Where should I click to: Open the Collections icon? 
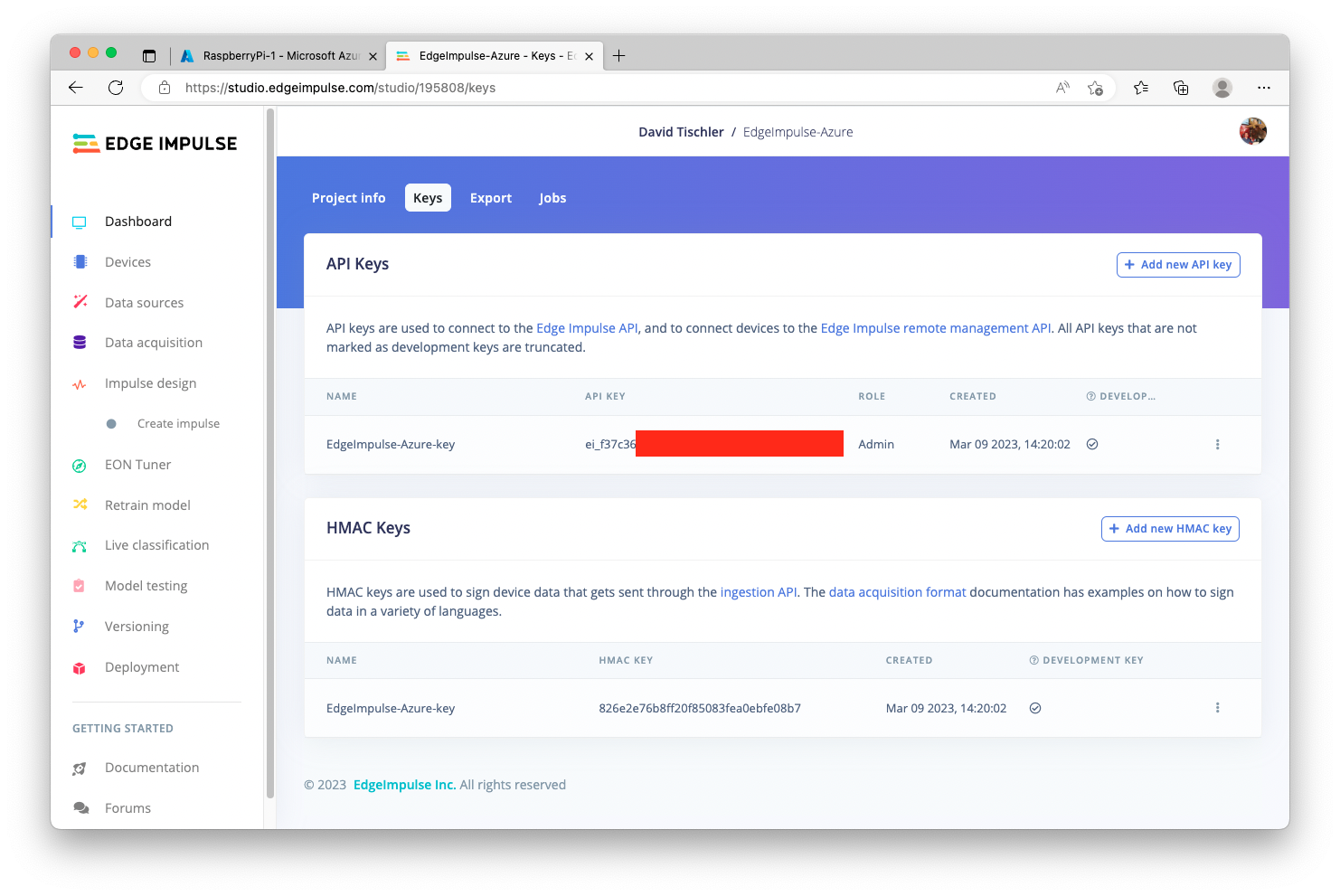[x=1181, y=88]
